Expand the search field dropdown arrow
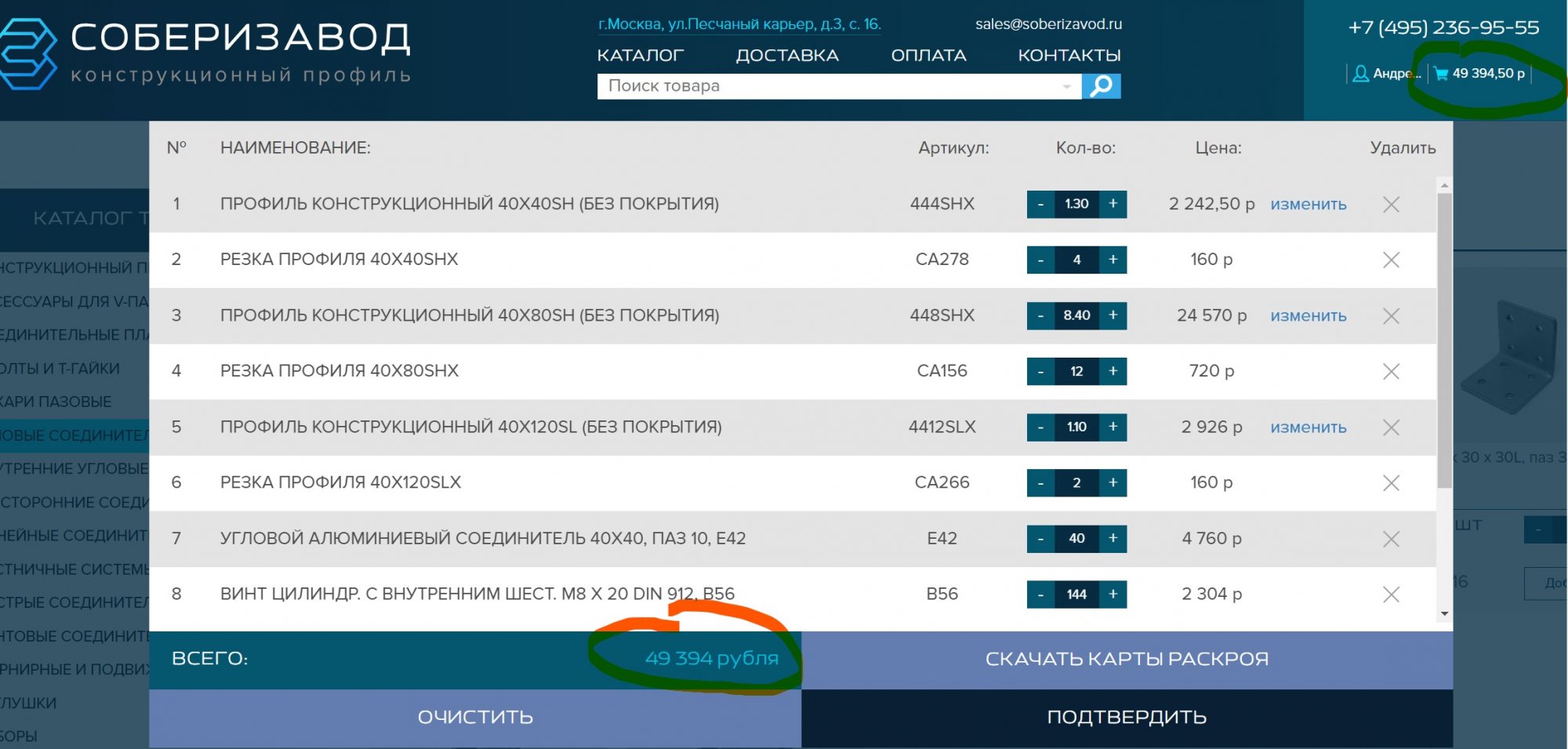1568x749 pixels. 1066,86
